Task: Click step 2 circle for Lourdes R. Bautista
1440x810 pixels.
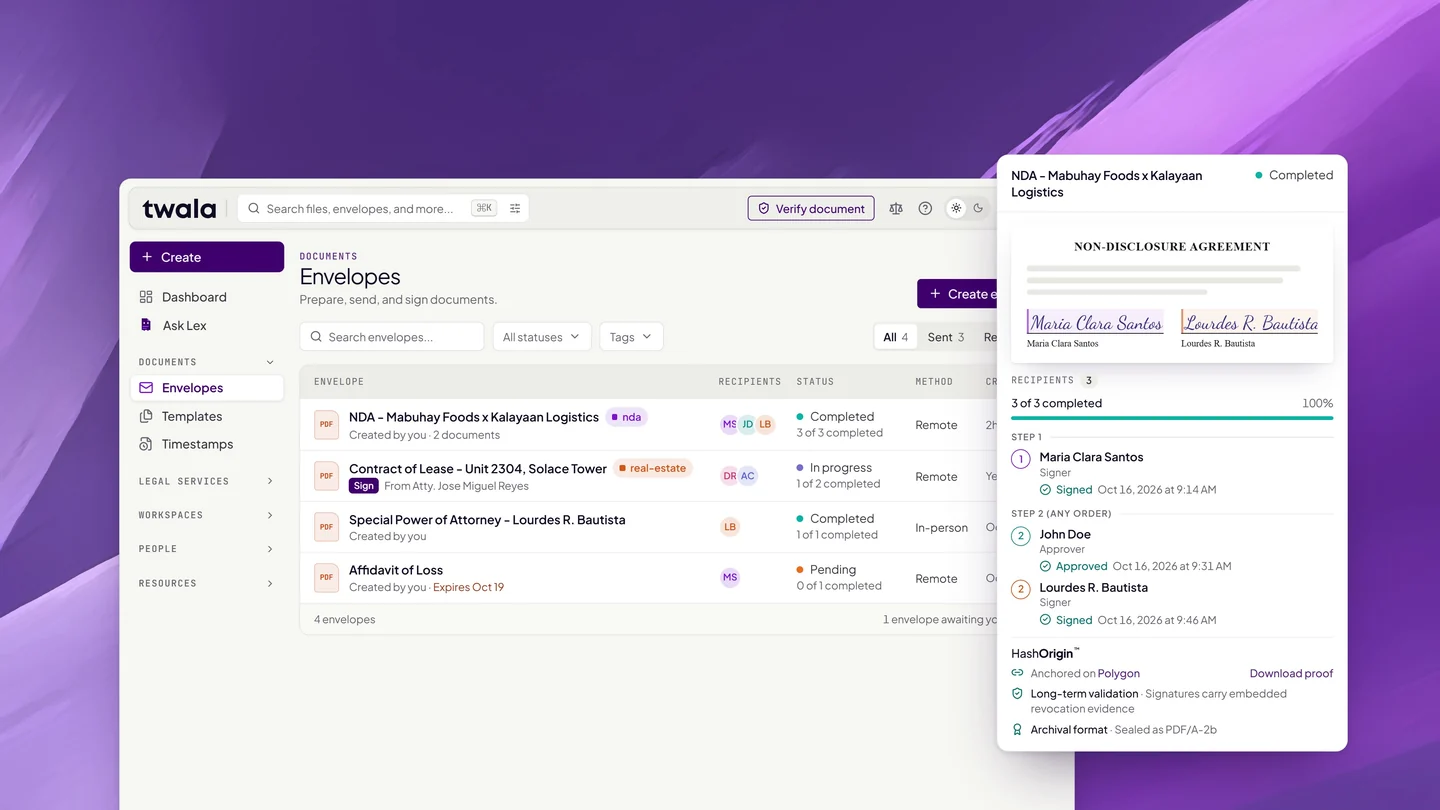Action: click(1021, 589)
